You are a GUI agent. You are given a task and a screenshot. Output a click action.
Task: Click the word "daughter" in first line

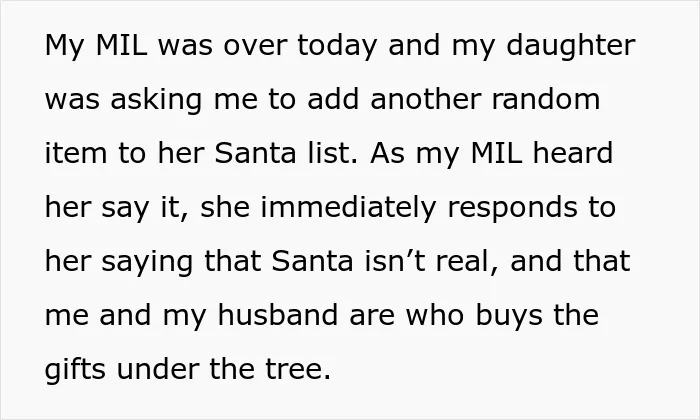click(571, 47)
